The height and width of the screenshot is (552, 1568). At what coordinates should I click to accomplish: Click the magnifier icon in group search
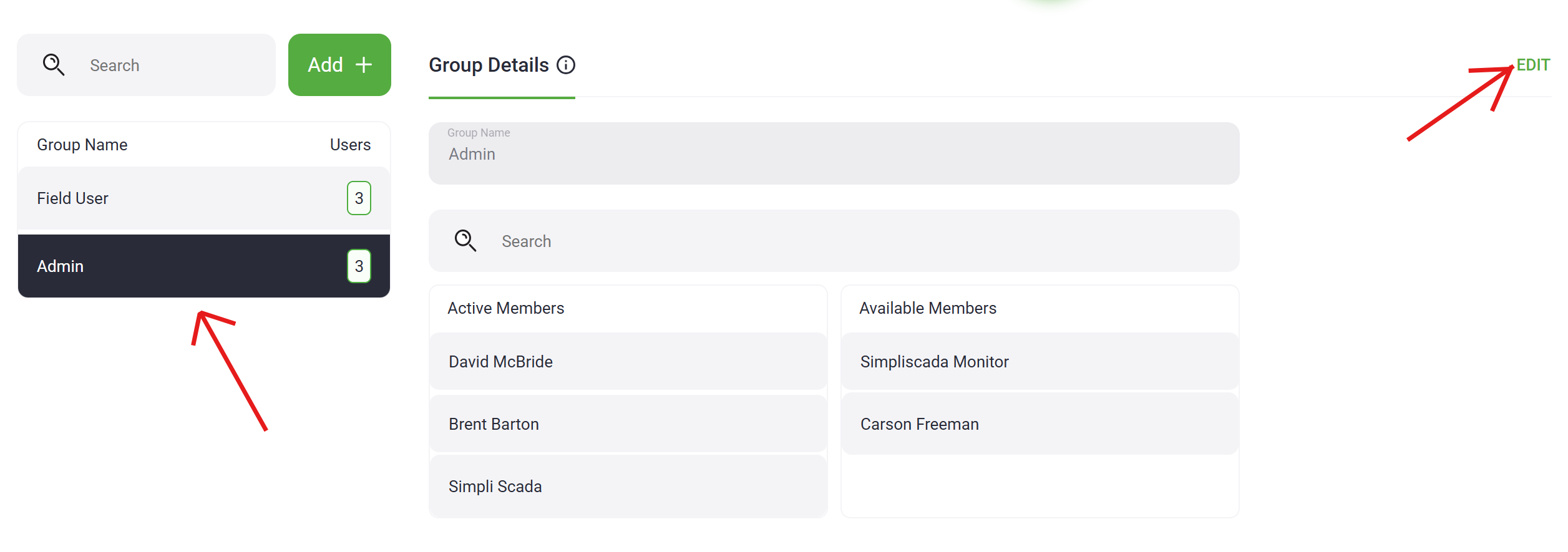click(53, 65)
